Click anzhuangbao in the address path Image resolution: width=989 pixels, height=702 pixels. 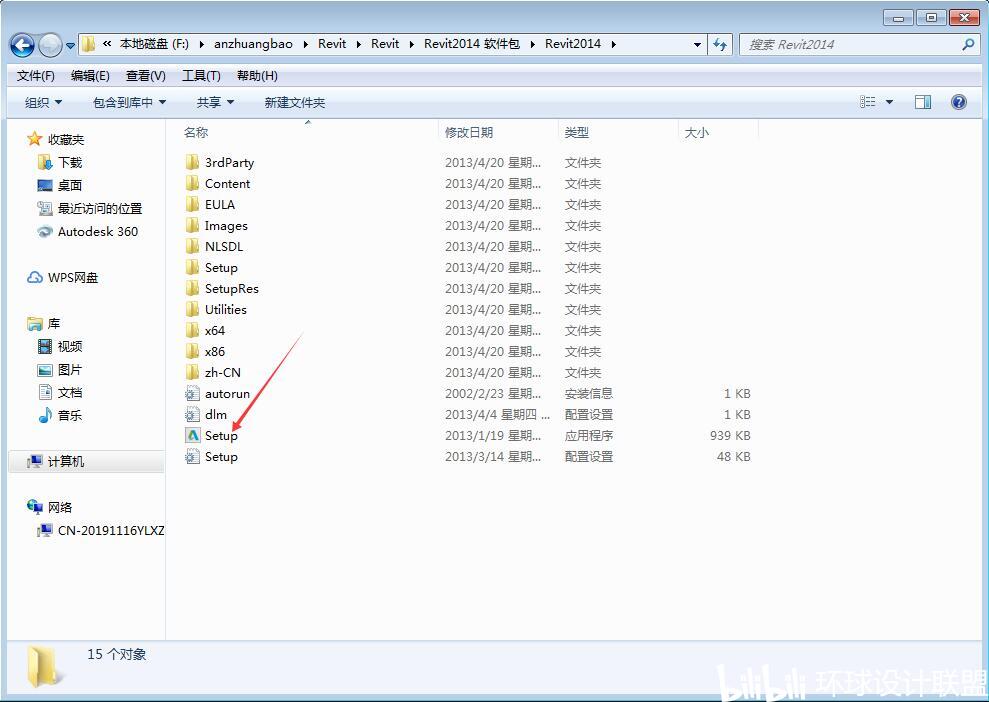coord(254,44)
